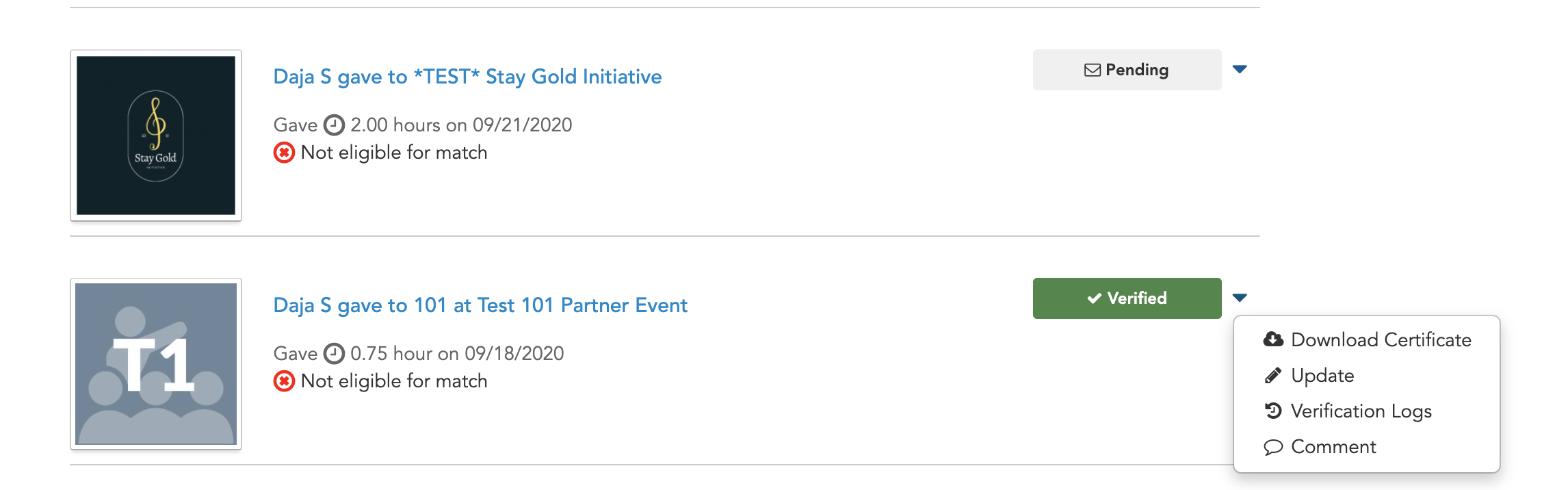1568x490 pixels.
Task: Collapse the dropdown arrow beside Verified
Action: click(1240, 298)
